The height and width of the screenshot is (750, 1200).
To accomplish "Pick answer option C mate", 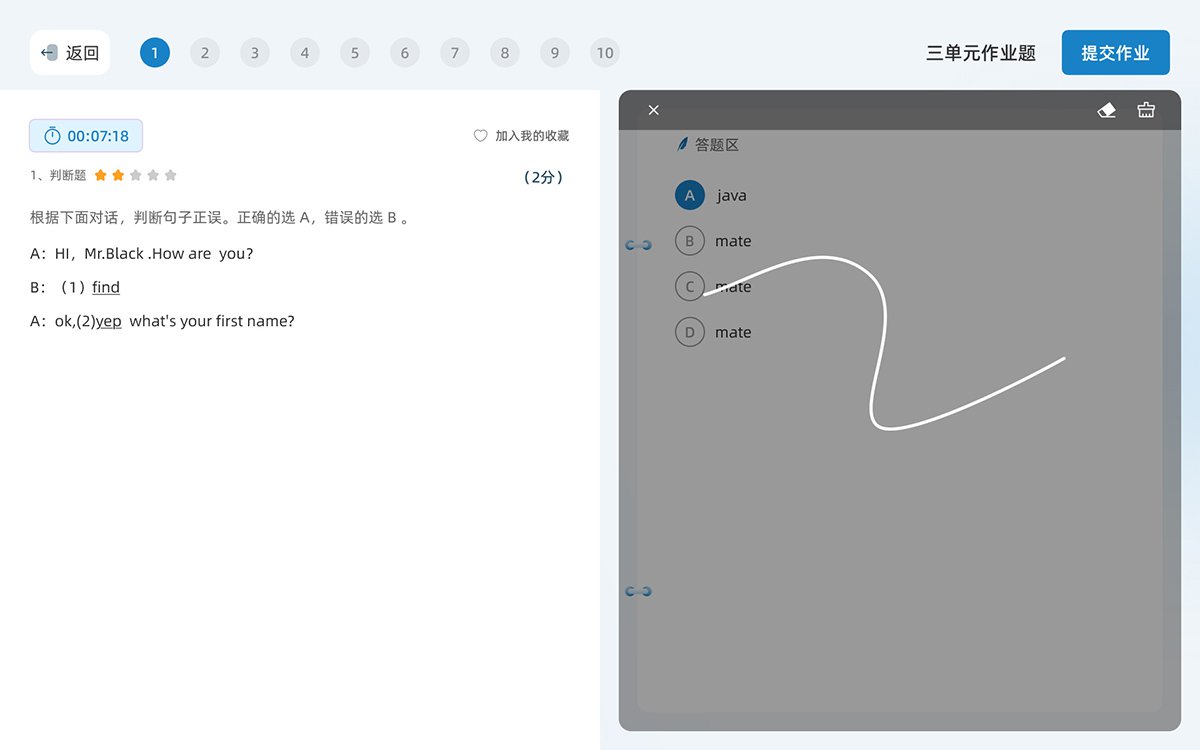I will (x=713, y=287).
